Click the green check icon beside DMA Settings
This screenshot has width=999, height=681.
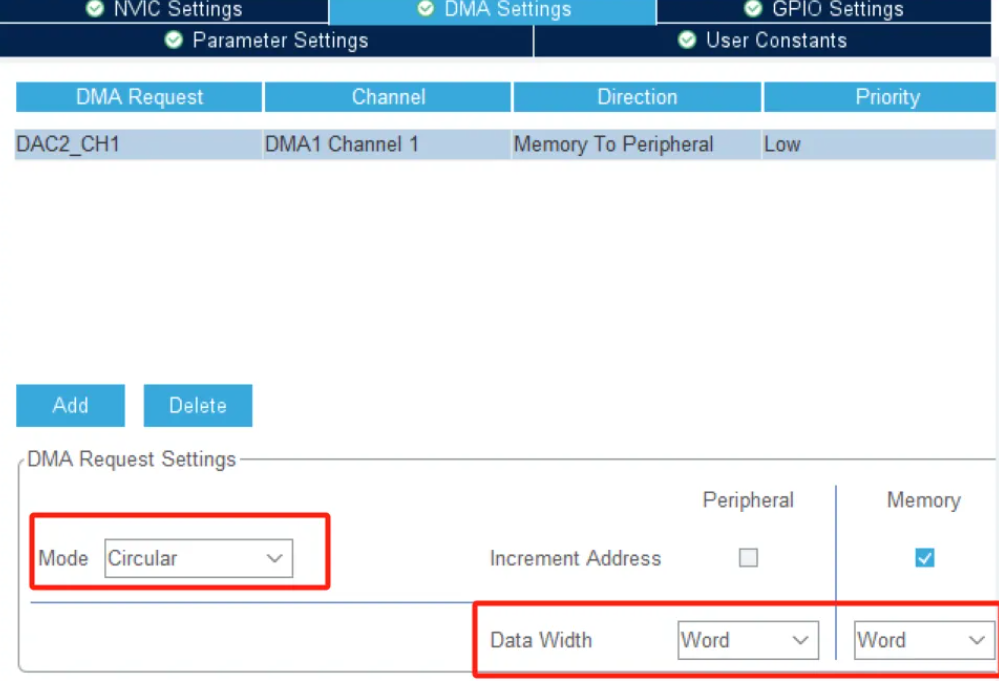point(425,9)
